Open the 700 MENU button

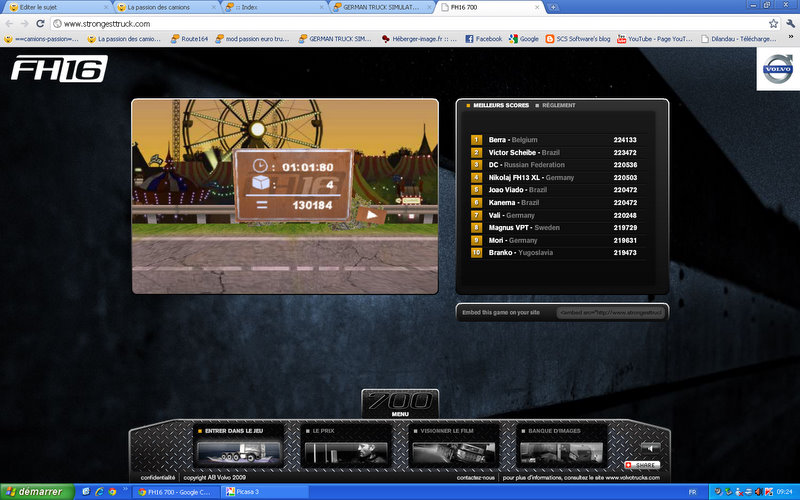click(401, 404)
